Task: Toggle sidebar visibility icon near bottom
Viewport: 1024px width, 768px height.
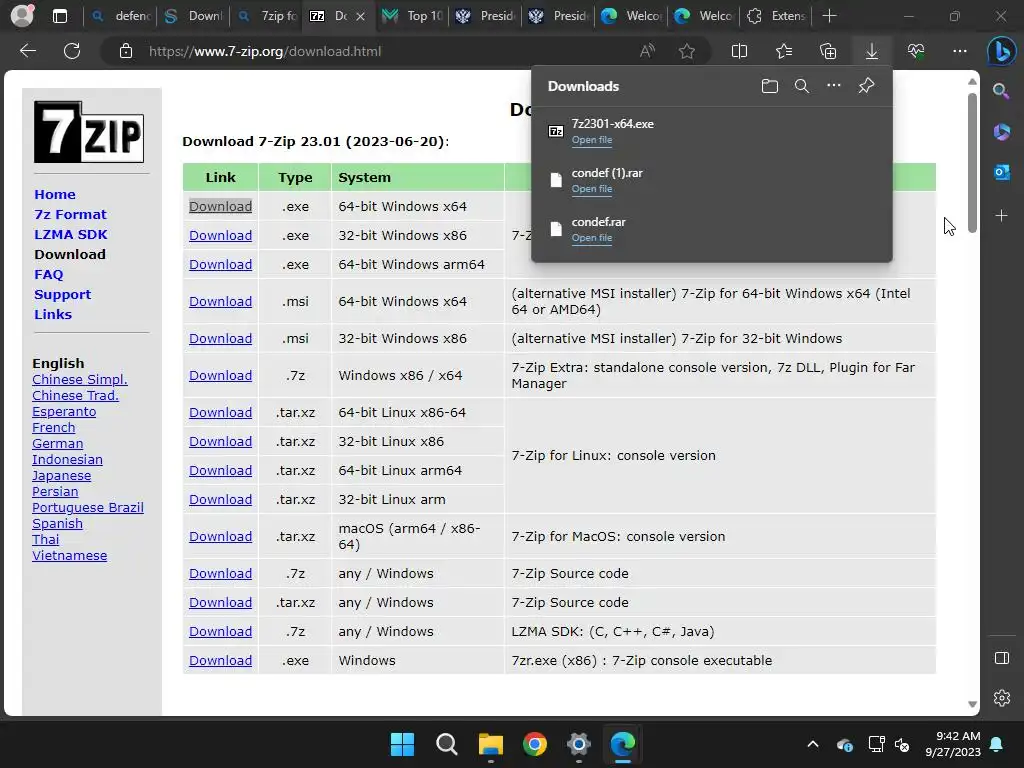Action: 1001,658
